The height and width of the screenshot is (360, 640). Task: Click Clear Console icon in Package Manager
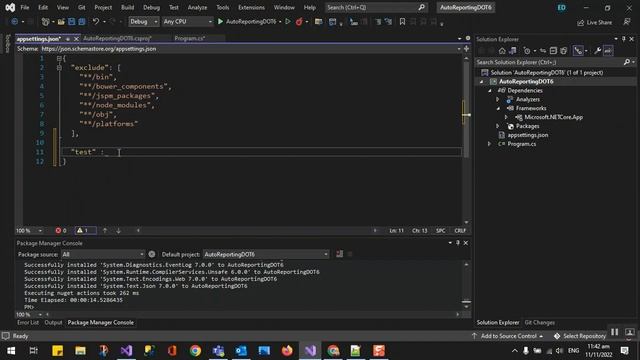click(340, 254)
